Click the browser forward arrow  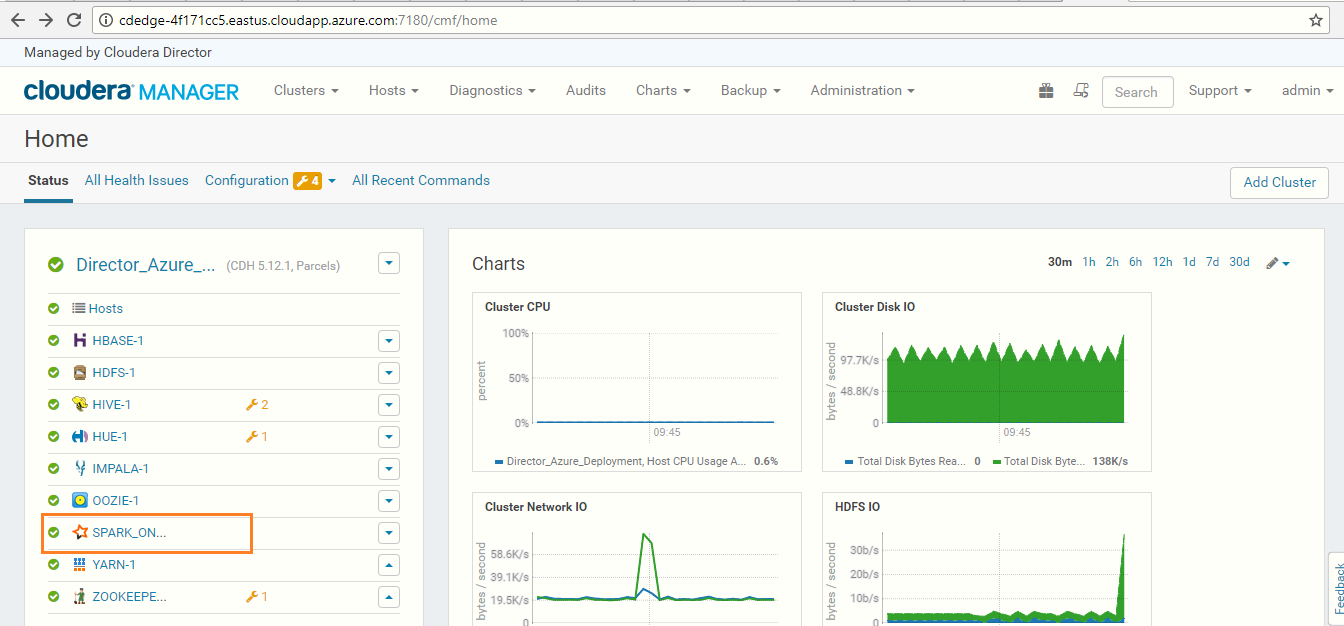(x=46, y=20)
